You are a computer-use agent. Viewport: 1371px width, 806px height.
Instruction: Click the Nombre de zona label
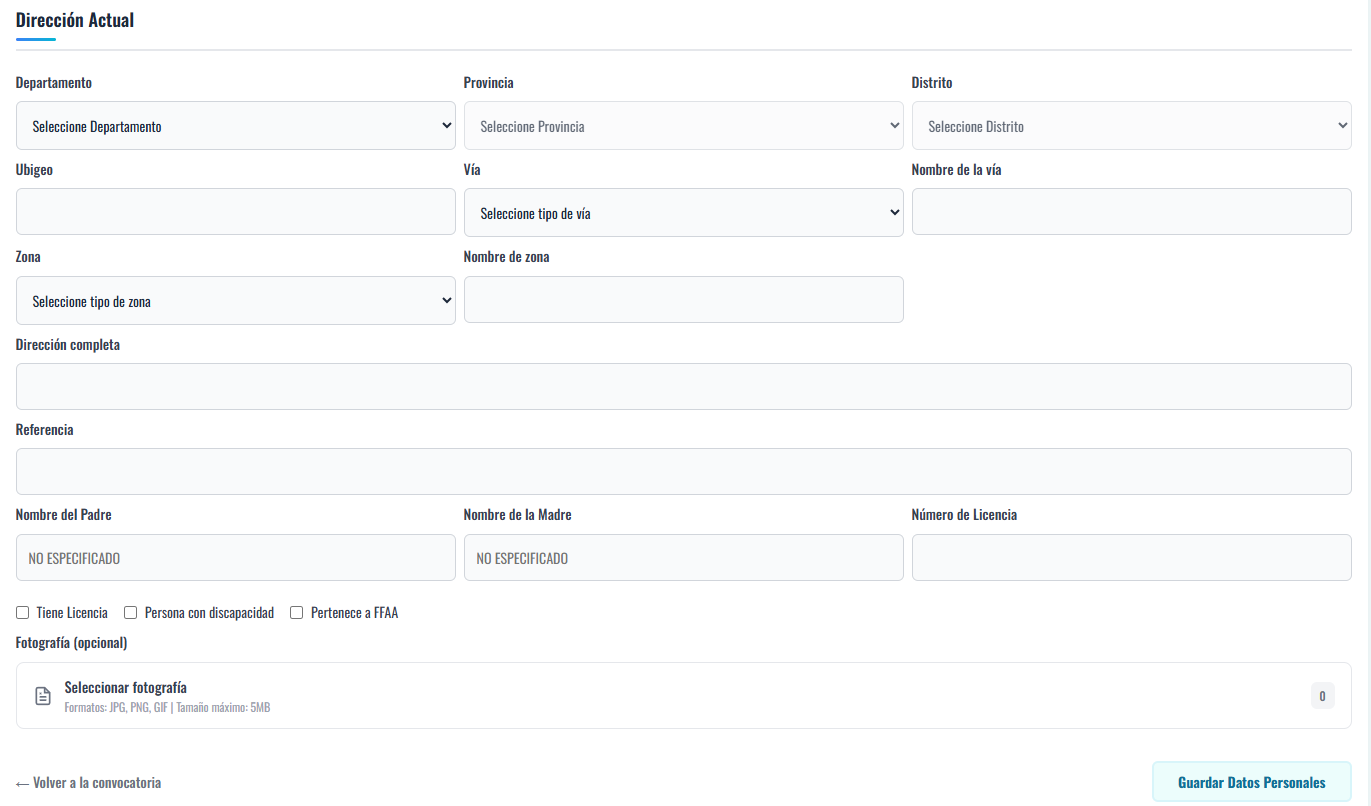tap(507, 257)
